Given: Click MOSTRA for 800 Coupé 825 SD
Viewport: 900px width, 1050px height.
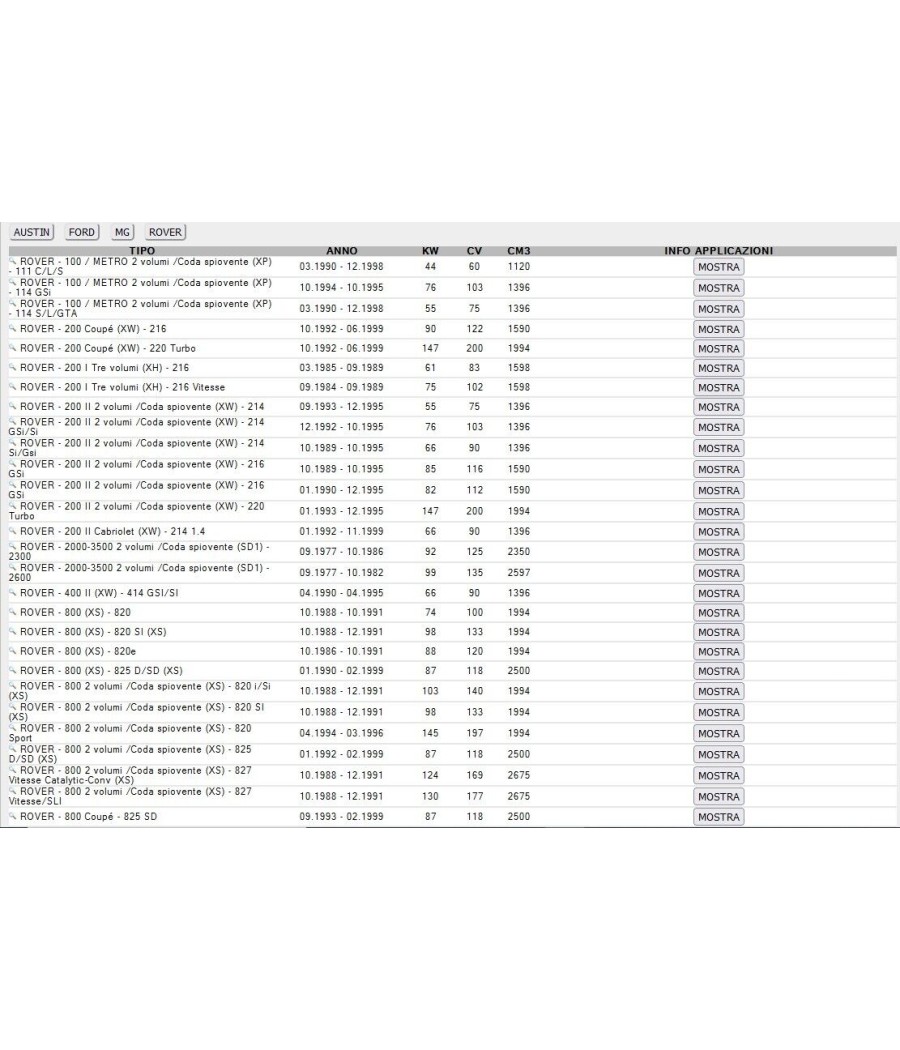Looking at the screenshot, I should [x=719, y=817].
